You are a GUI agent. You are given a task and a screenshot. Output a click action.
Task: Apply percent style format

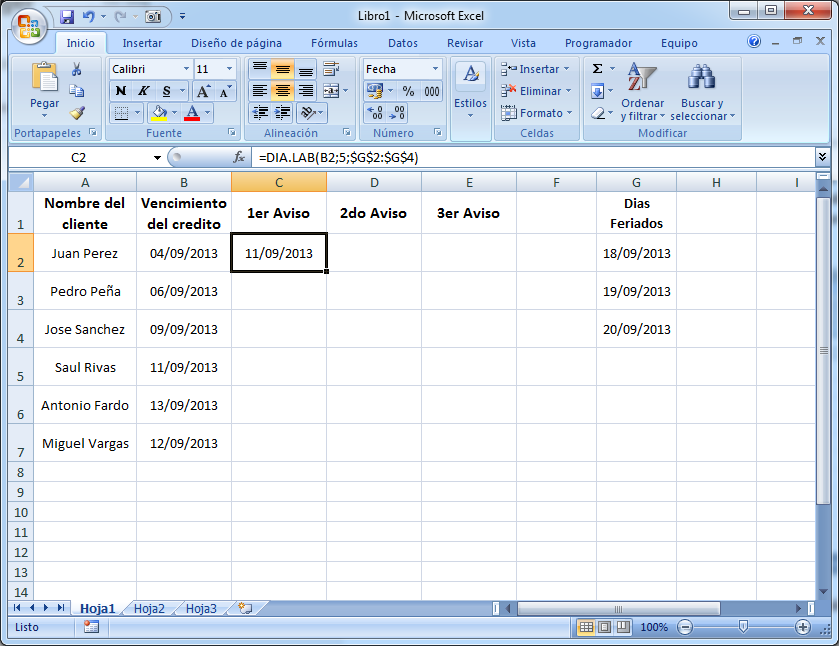[408, 91]
